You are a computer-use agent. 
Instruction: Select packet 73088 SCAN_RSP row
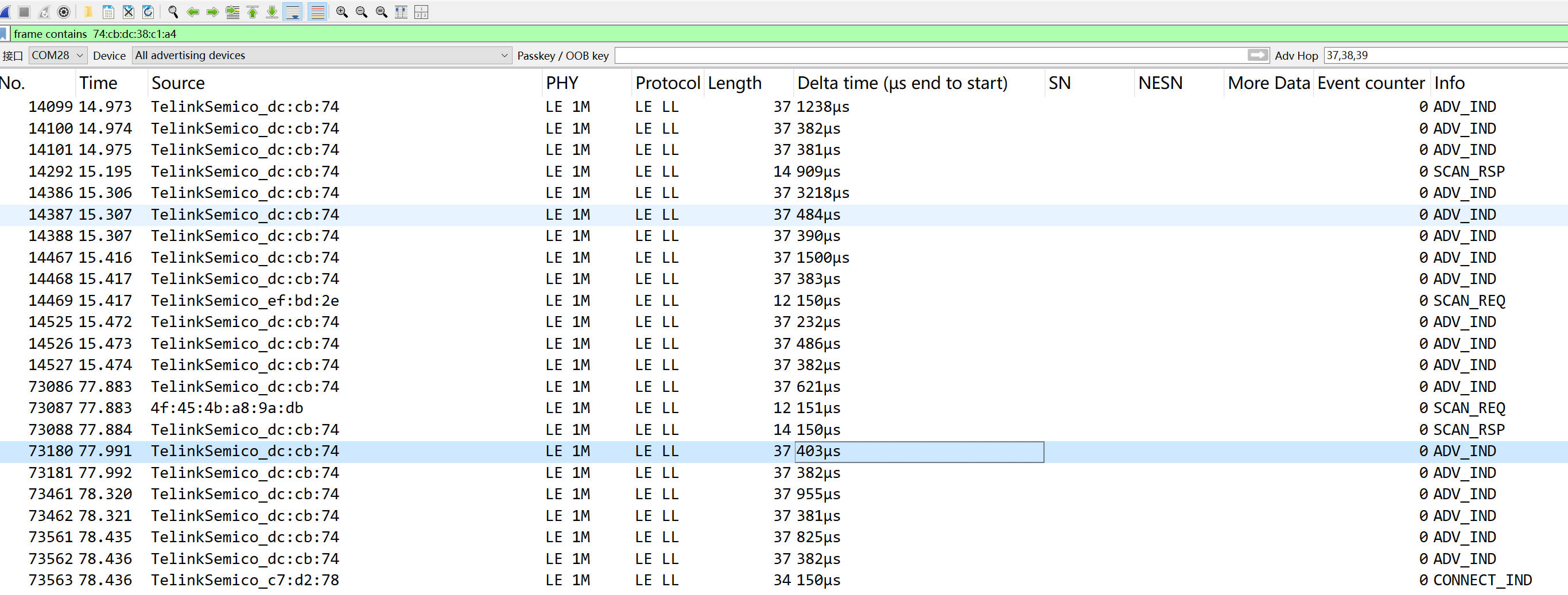coord(784,430)
